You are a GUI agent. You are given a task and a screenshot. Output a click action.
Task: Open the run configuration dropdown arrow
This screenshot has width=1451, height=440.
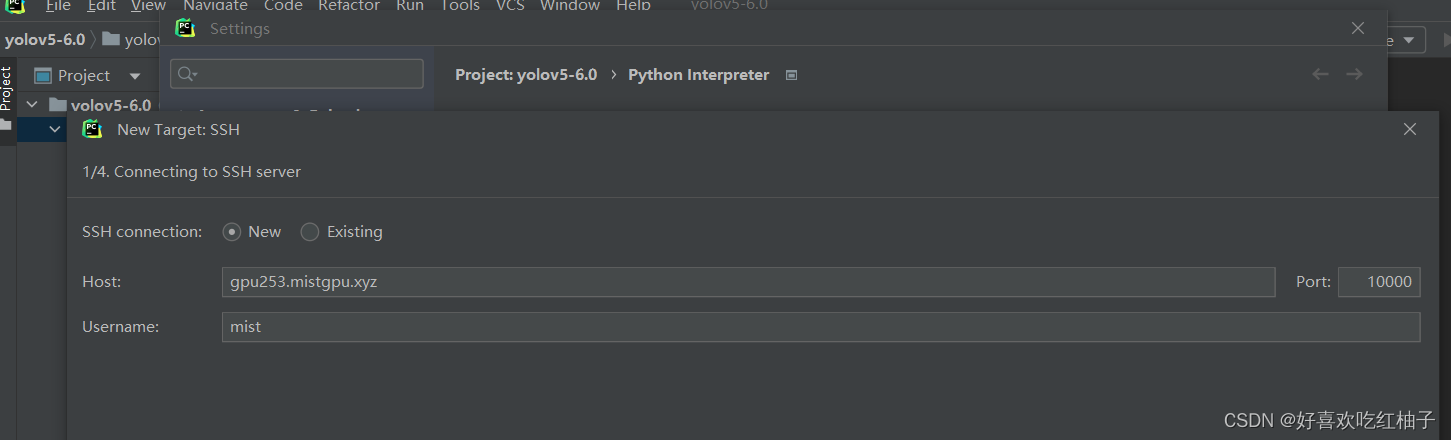(1408, 40)
